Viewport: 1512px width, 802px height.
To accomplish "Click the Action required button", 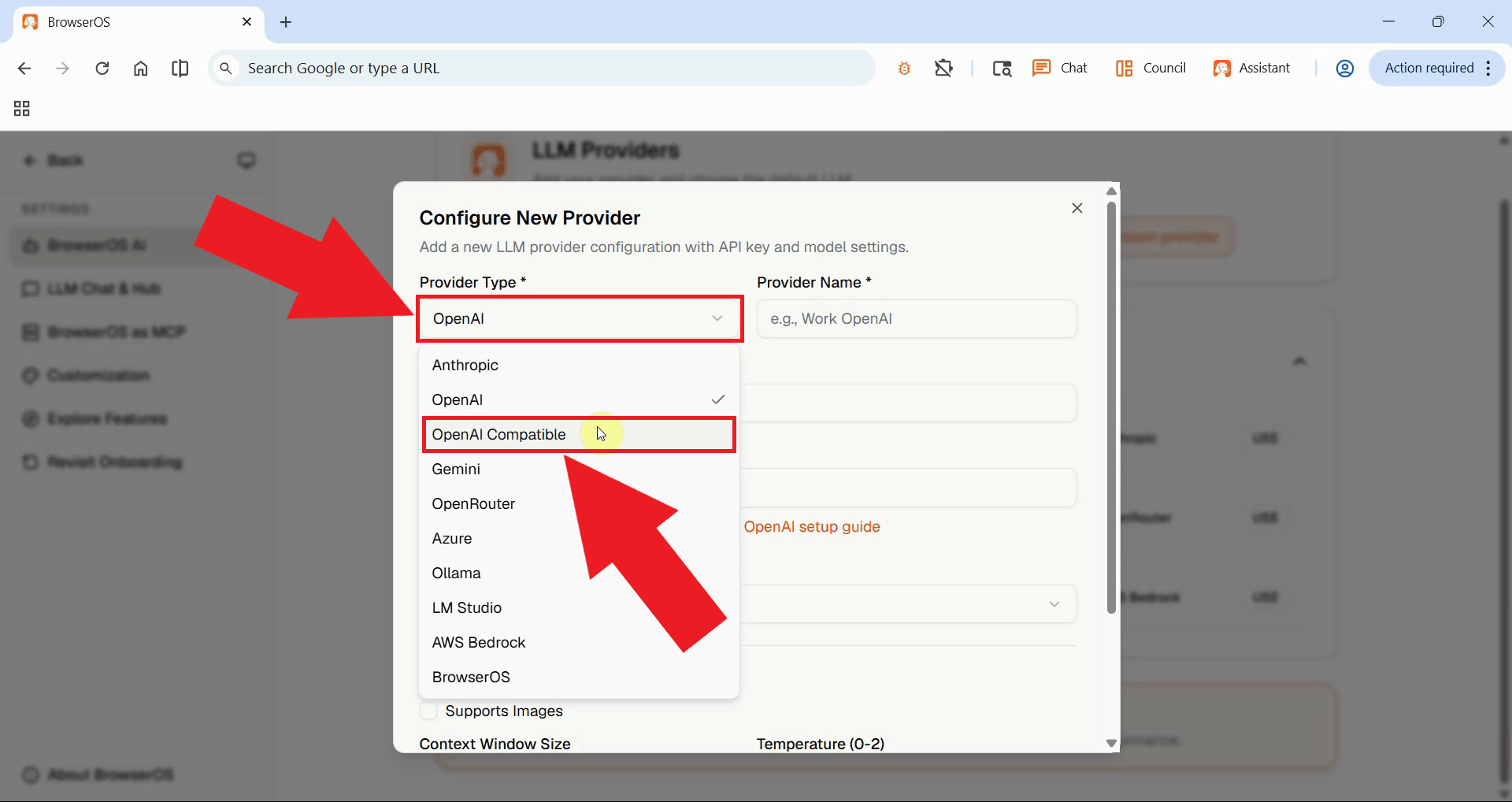I will coord(1429,68).
